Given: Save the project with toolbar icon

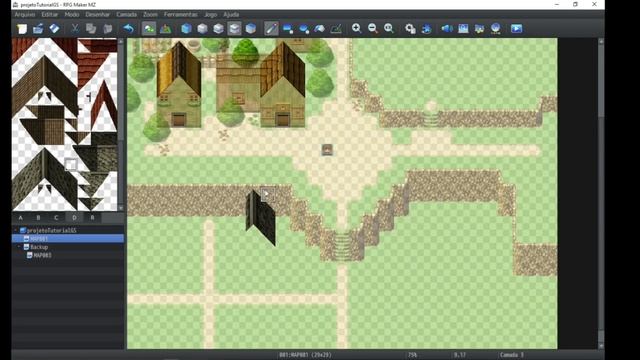Looking at the screenshot, I should tap(54, 29).
